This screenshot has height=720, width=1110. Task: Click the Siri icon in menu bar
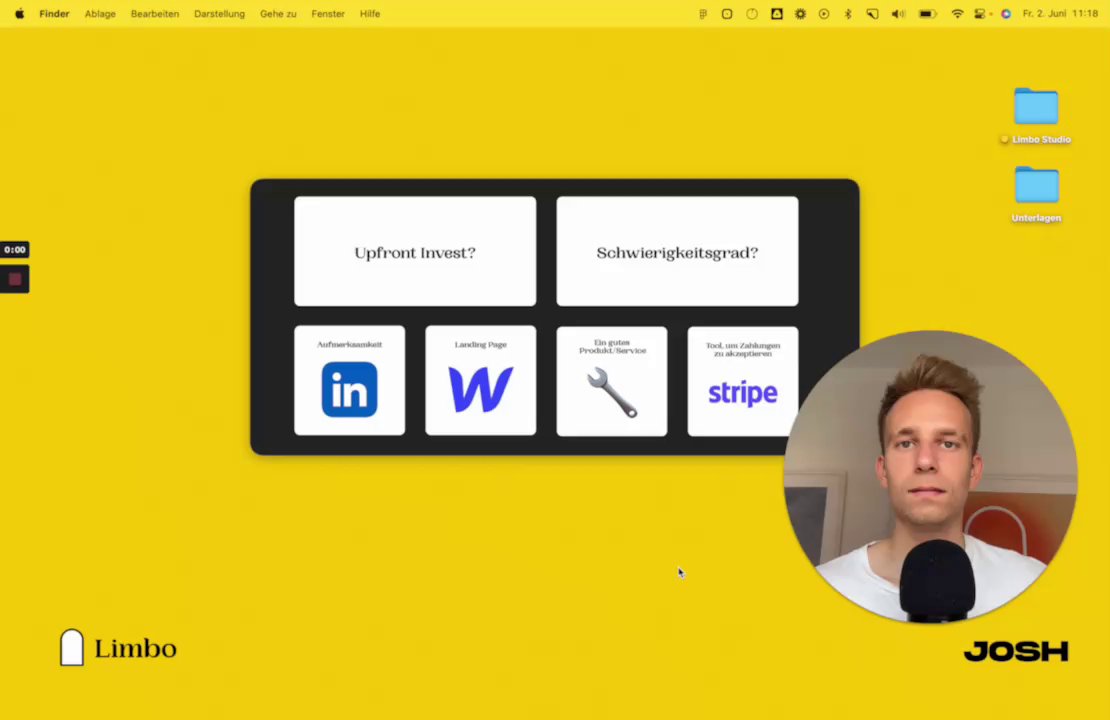(x=1006, y=13)
